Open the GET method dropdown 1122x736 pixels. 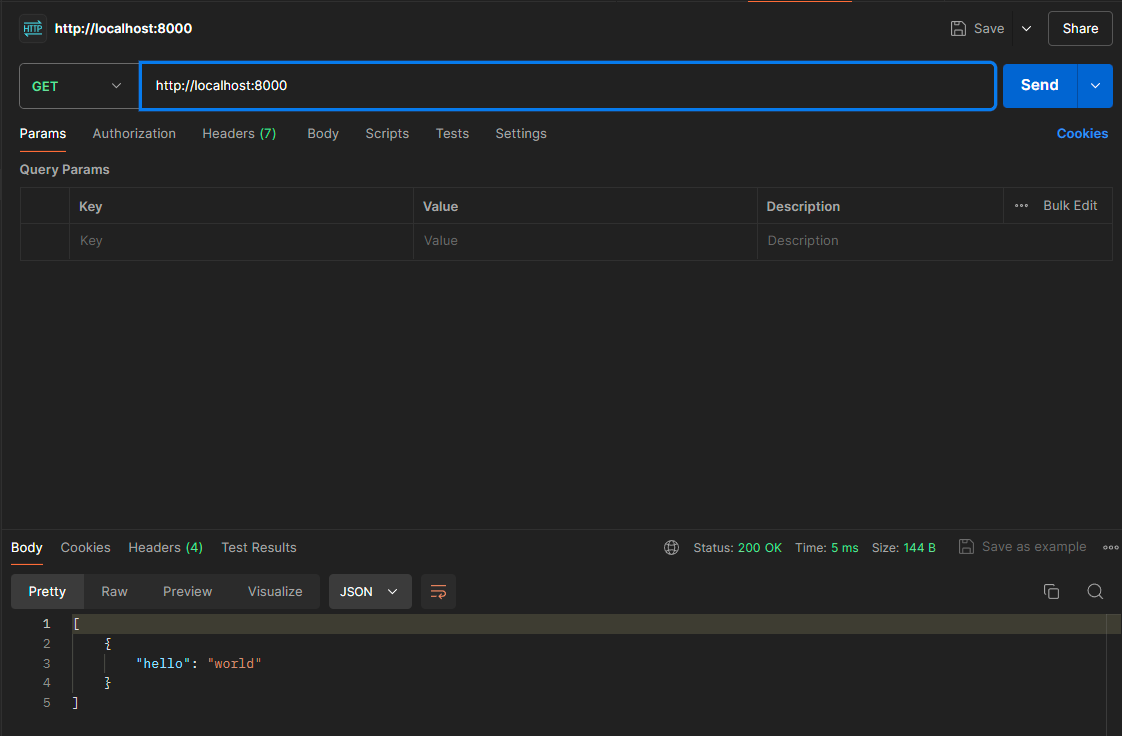tap(79, 86)
